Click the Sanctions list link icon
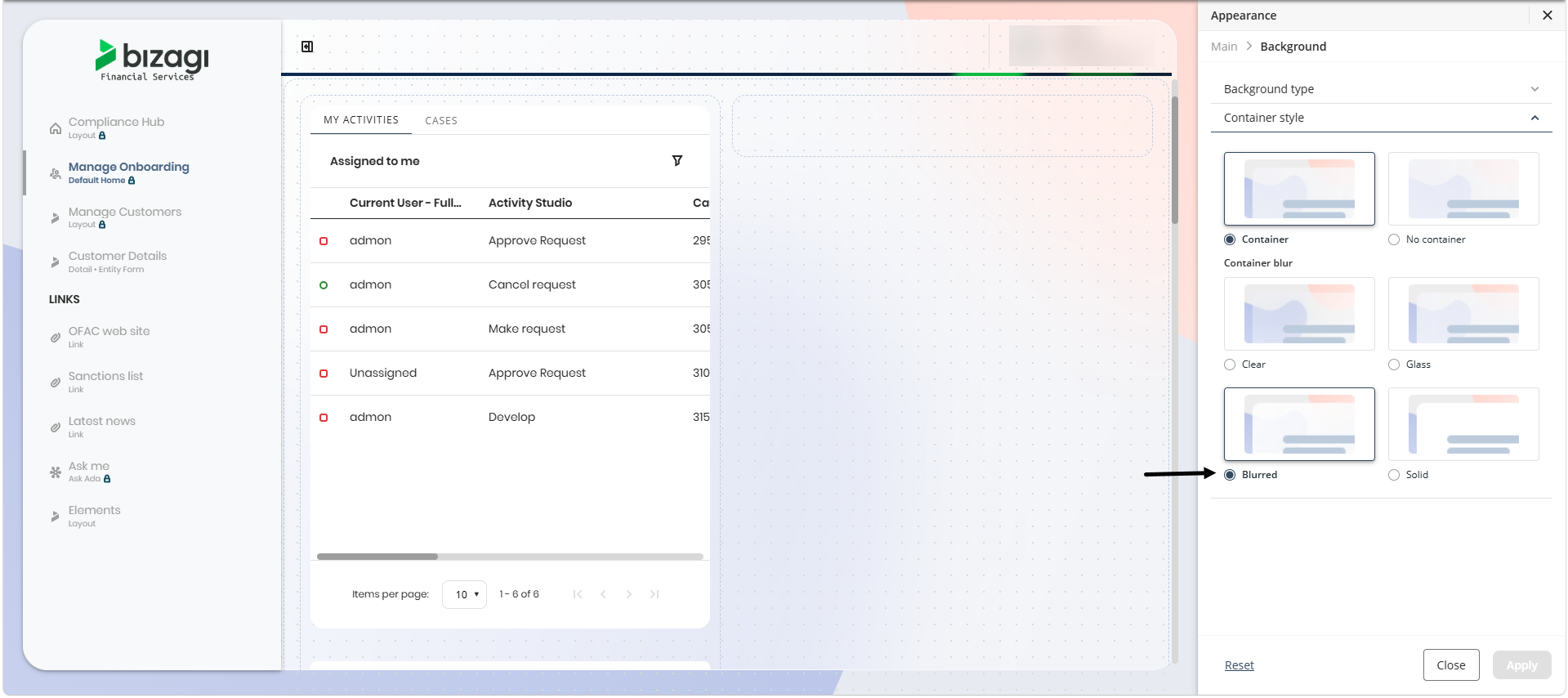Viewport: 1568px width, 698px height. [56, 383]
